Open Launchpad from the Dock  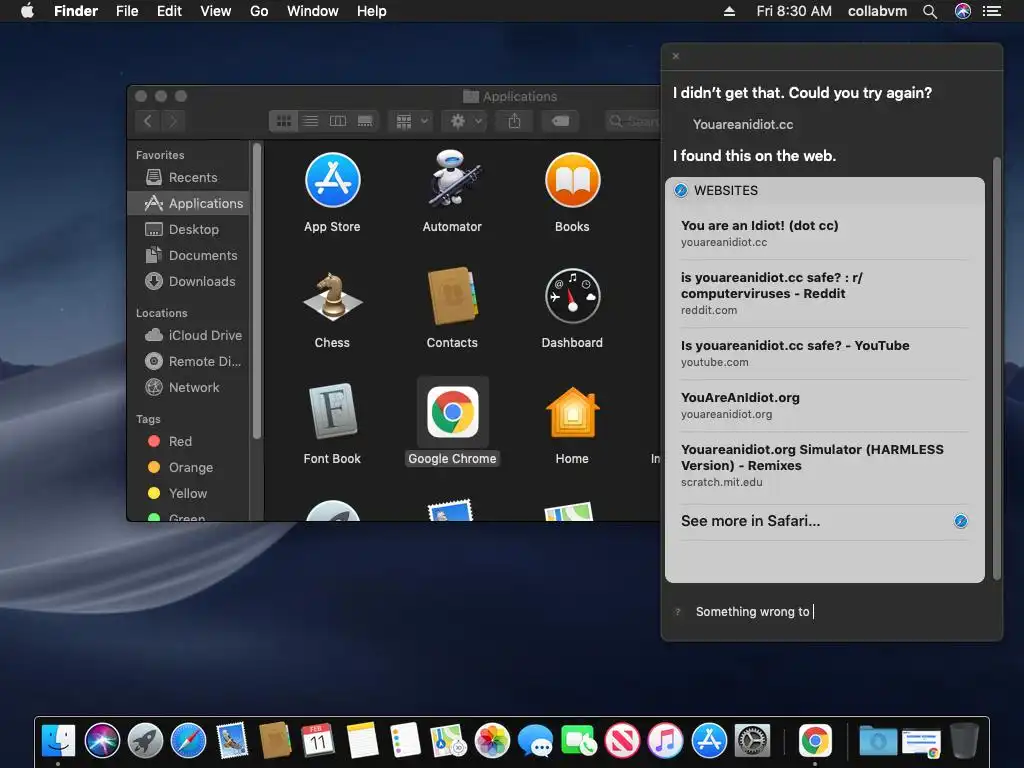pos(146,741)
